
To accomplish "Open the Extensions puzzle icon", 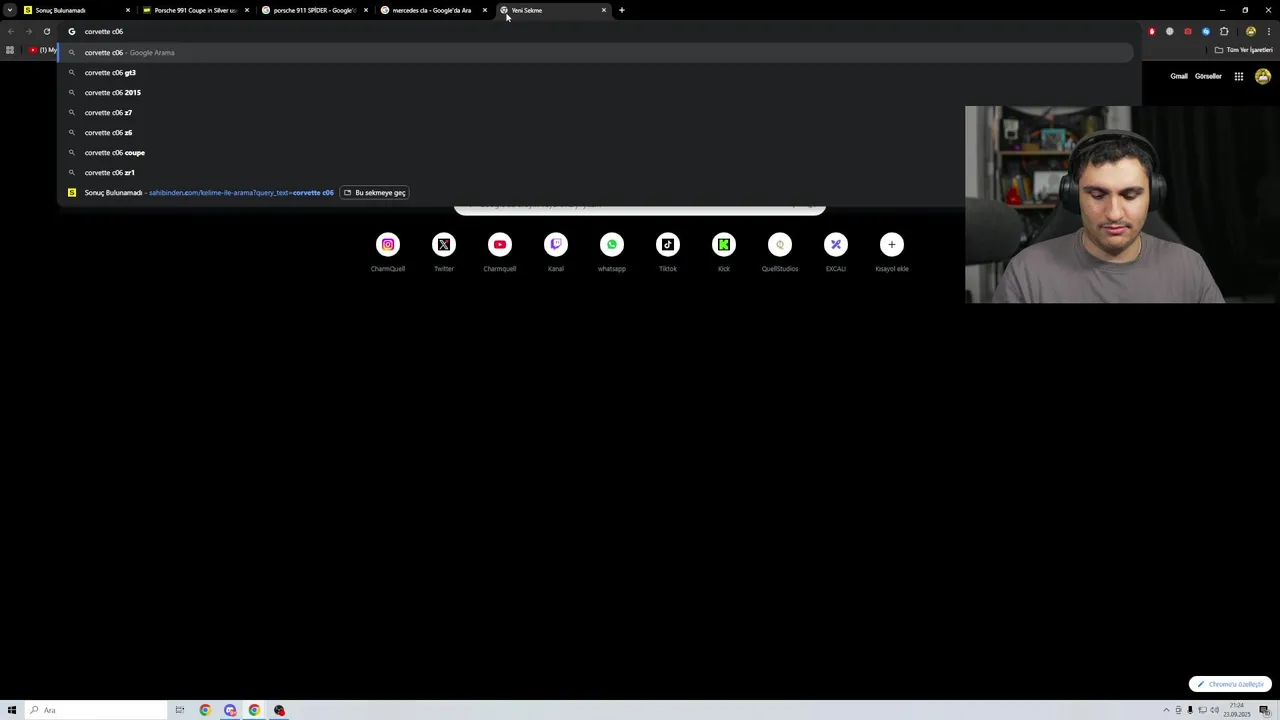I will [x=1224, y=31].
